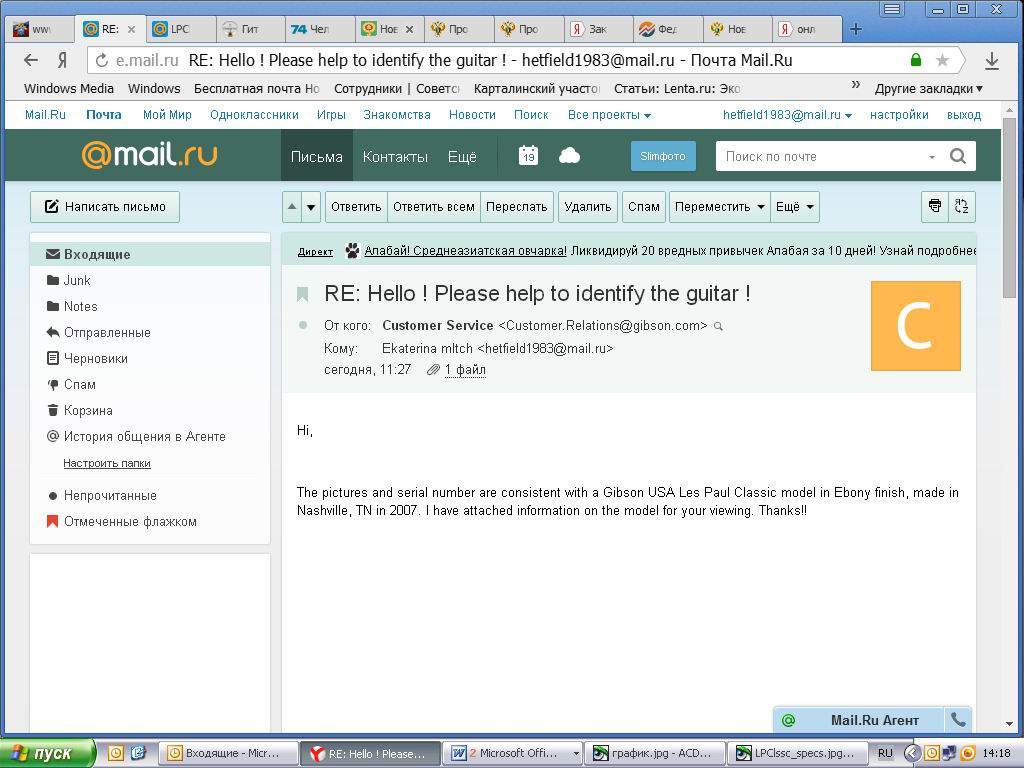Toggle the flag bookmark beside subject
The image size is (1024, 768).
[x=302, y=294]
